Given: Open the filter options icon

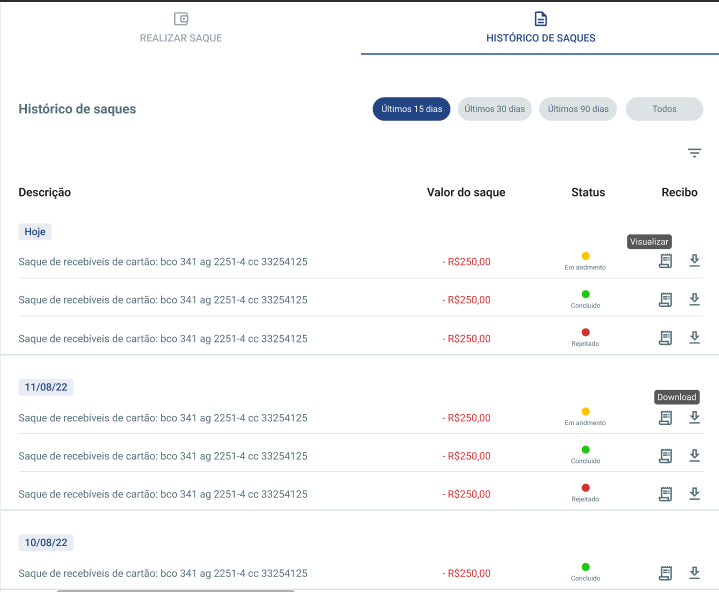Looking at the screenshot, I should pyautogui.click(x=694, y=153).
